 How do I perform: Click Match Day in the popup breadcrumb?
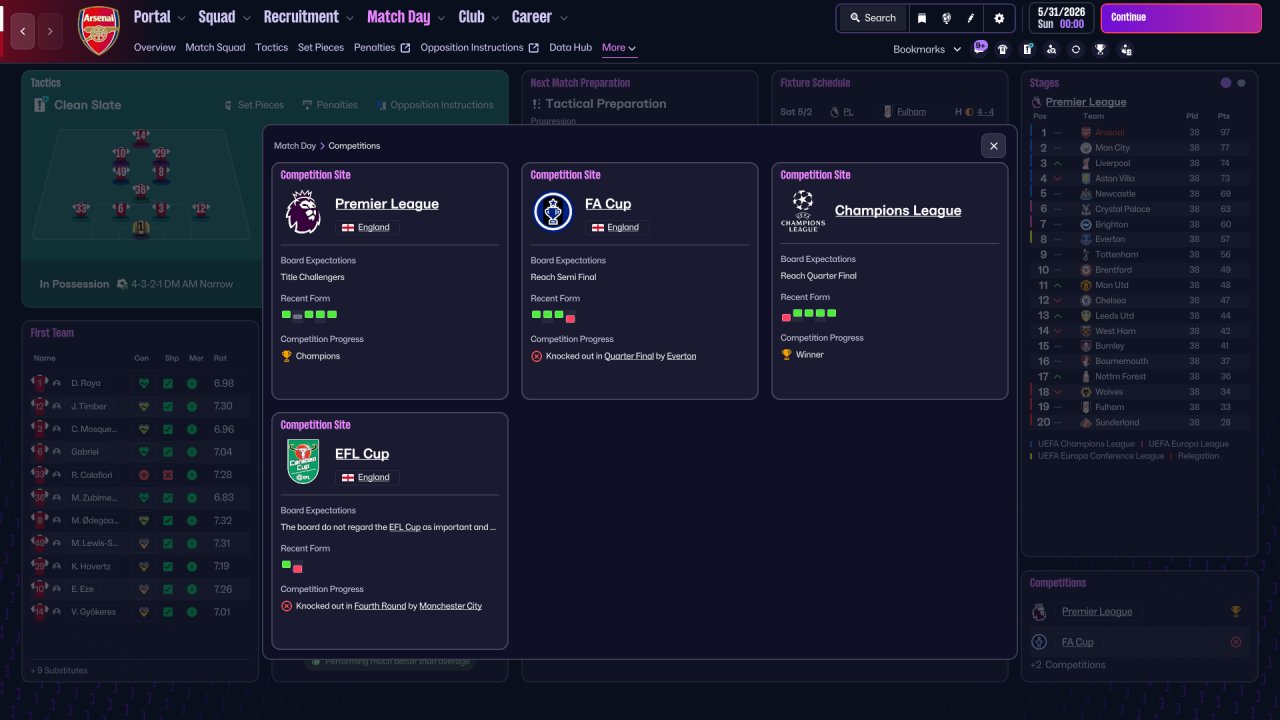(x=295, y=146)
